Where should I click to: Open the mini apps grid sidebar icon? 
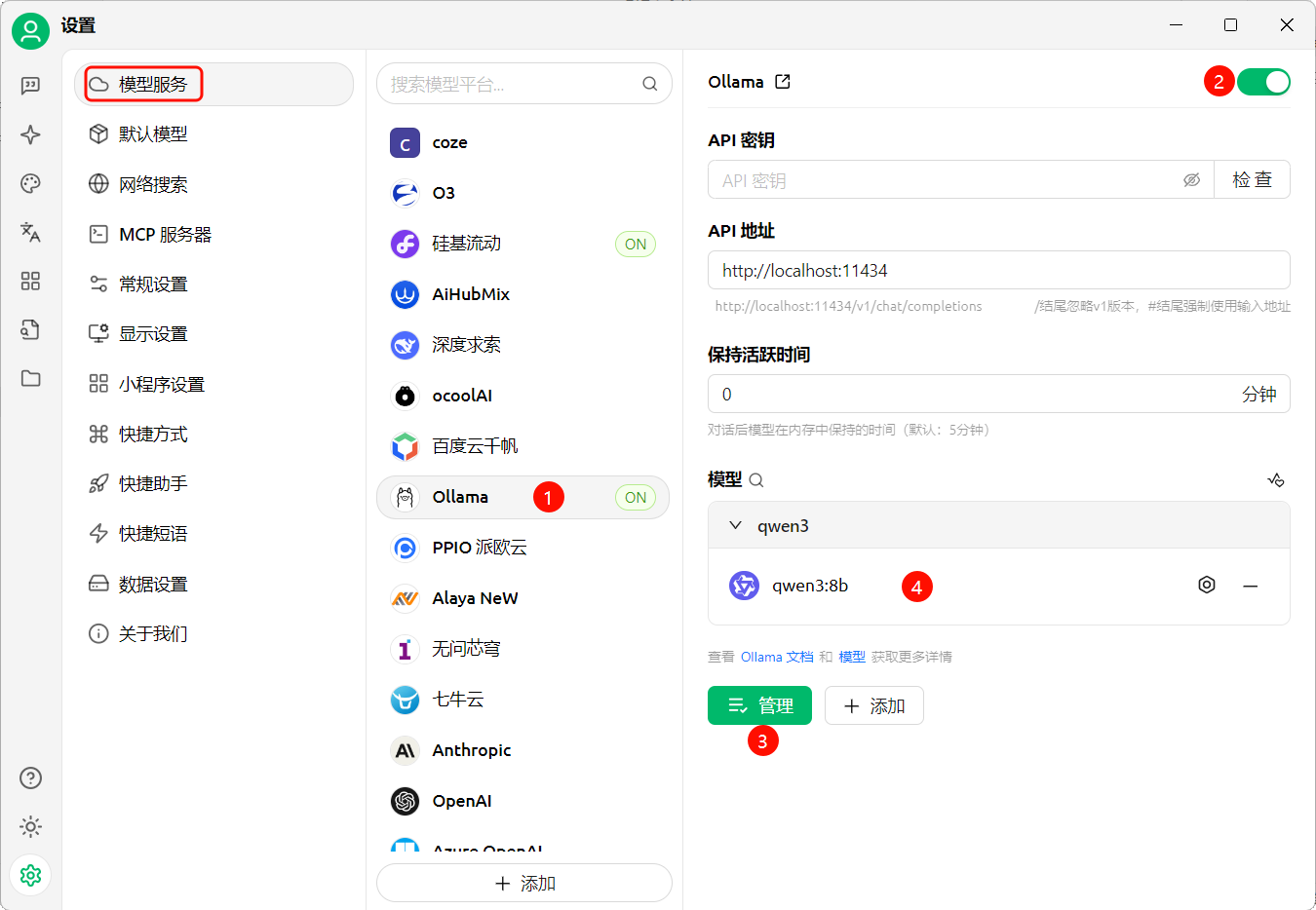click(x=30, y=281)
